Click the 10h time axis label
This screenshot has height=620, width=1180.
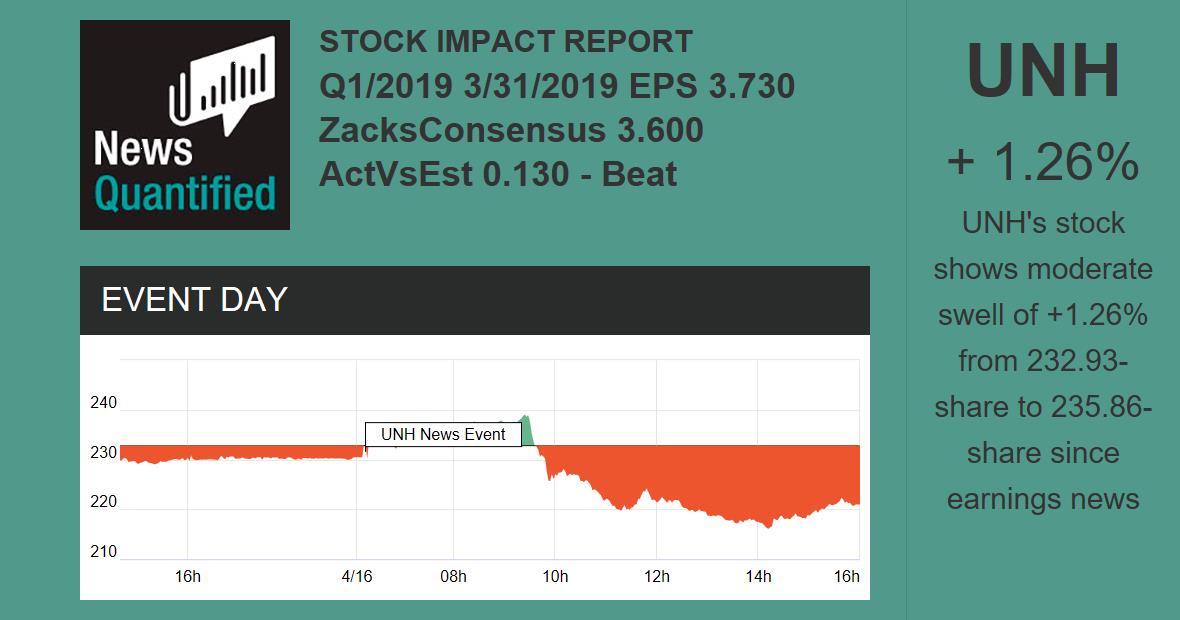pyautogui.click(x=555, y=576)
